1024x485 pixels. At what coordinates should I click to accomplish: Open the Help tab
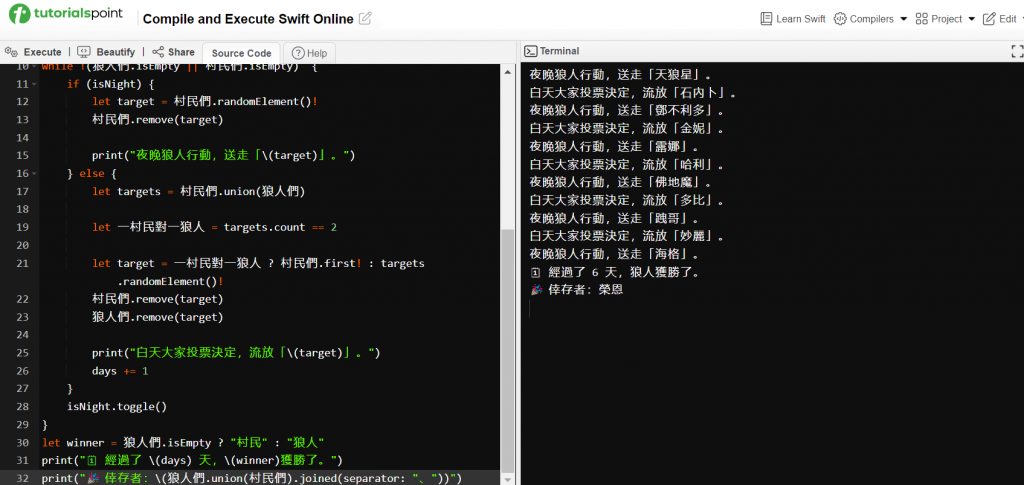[x=310, y=53]
